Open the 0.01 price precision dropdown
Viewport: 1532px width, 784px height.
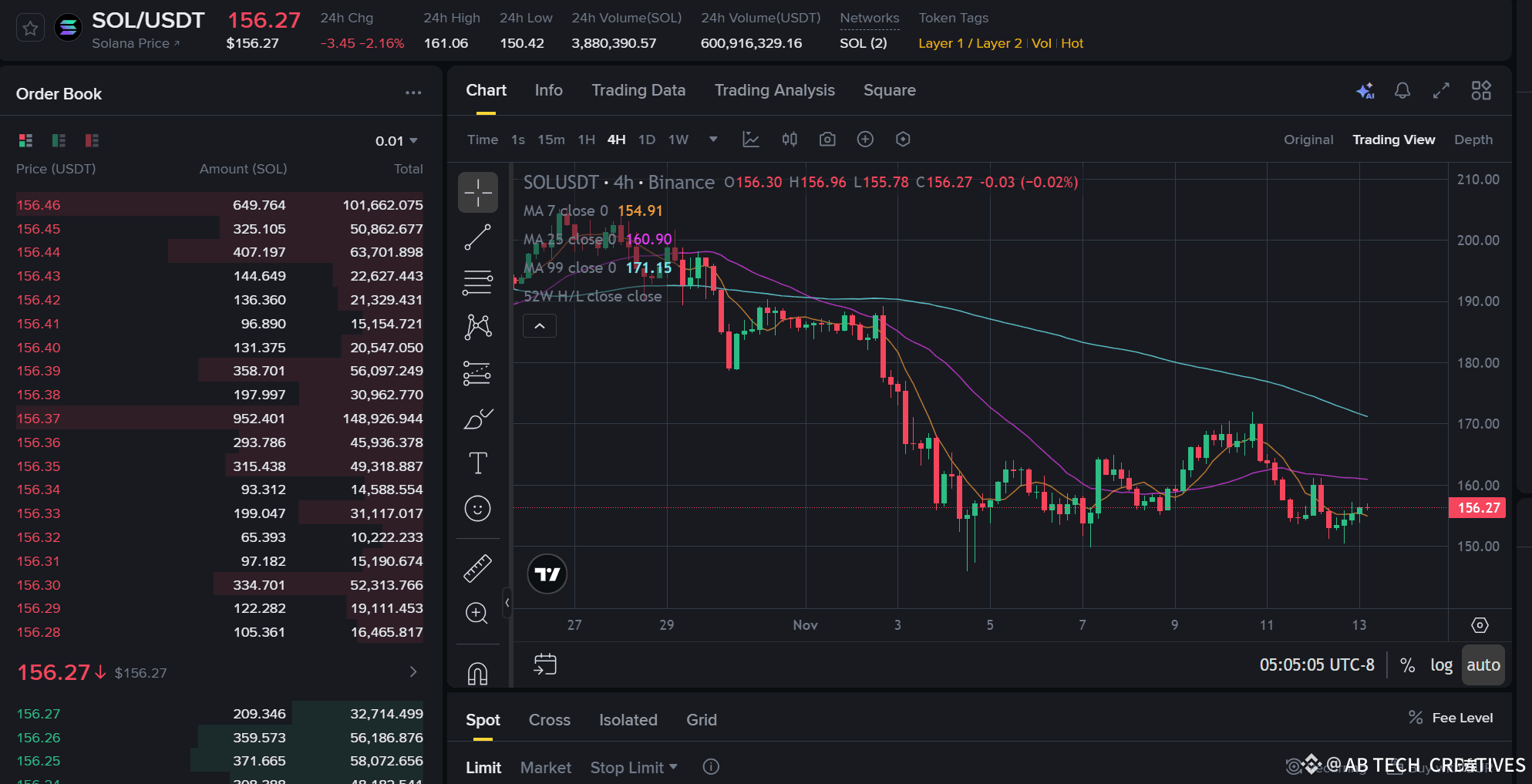pyautogui.click(x=396, y=141)
